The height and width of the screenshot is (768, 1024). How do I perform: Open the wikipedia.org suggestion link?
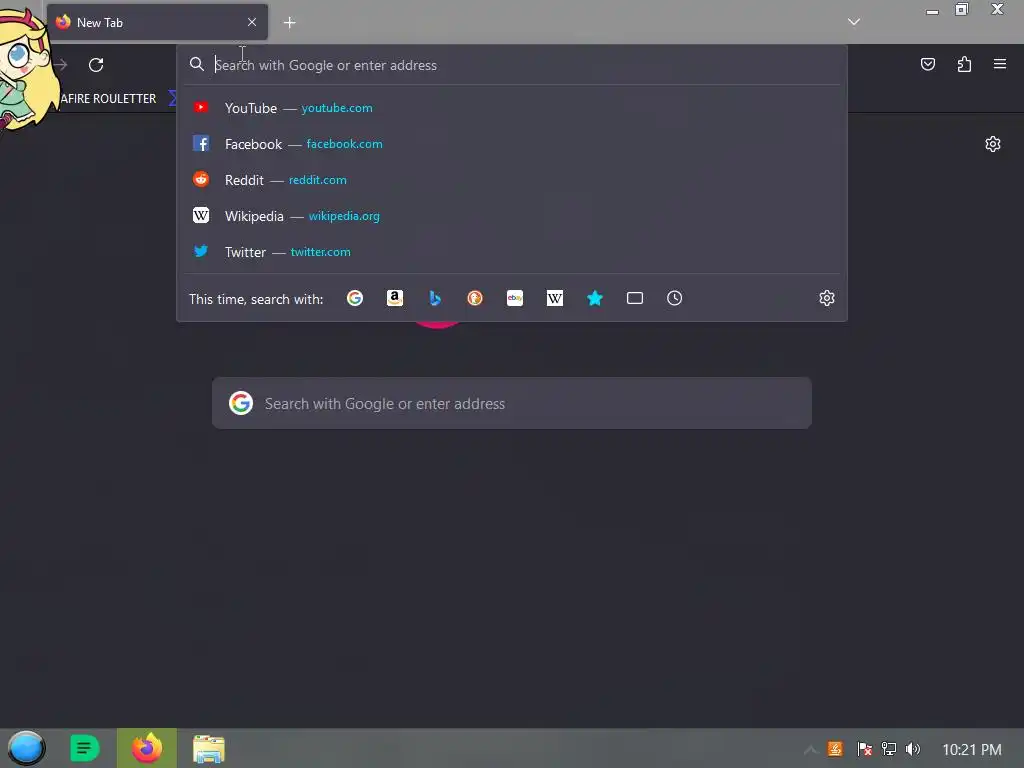(344, 216)
